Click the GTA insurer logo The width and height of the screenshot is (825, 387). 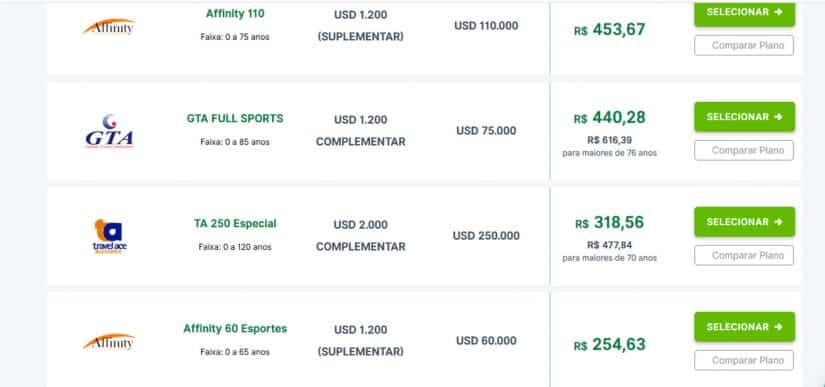tap(109, 131)
